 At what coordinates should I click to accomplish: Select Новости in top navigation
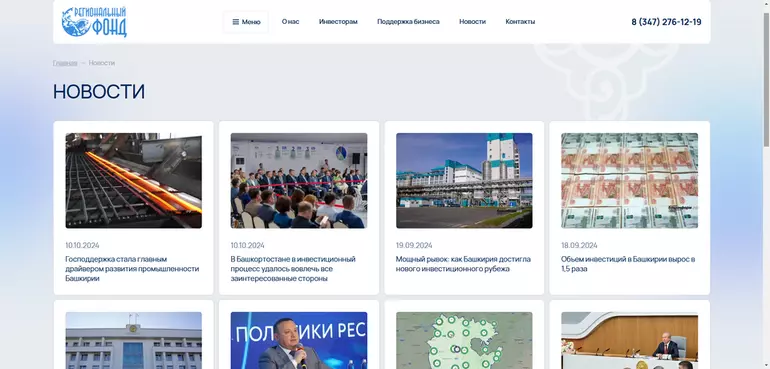pos(472,22)
